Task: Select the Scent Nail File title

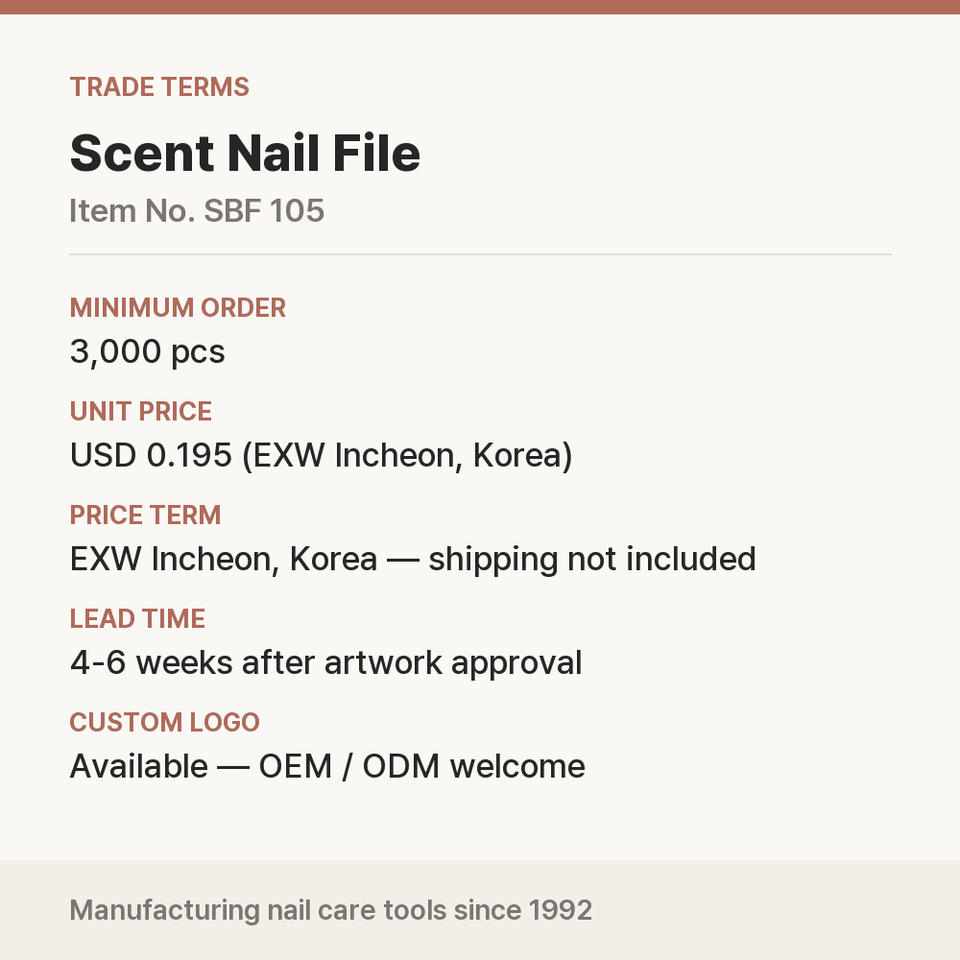Action: [245, 153]
